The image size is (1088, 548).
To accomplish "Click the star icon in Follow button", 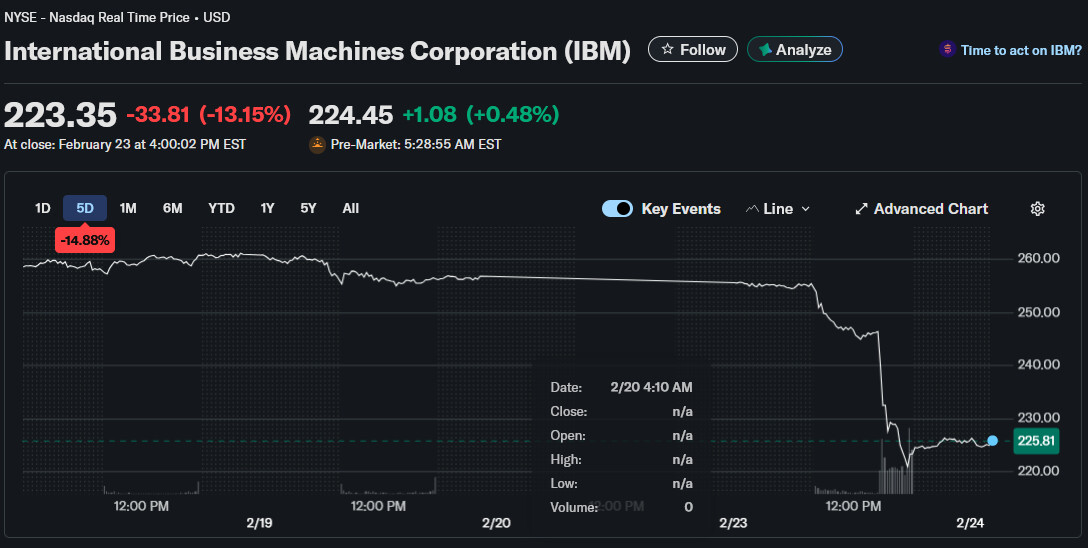I will pyautogui.click(x=667, y=49).
